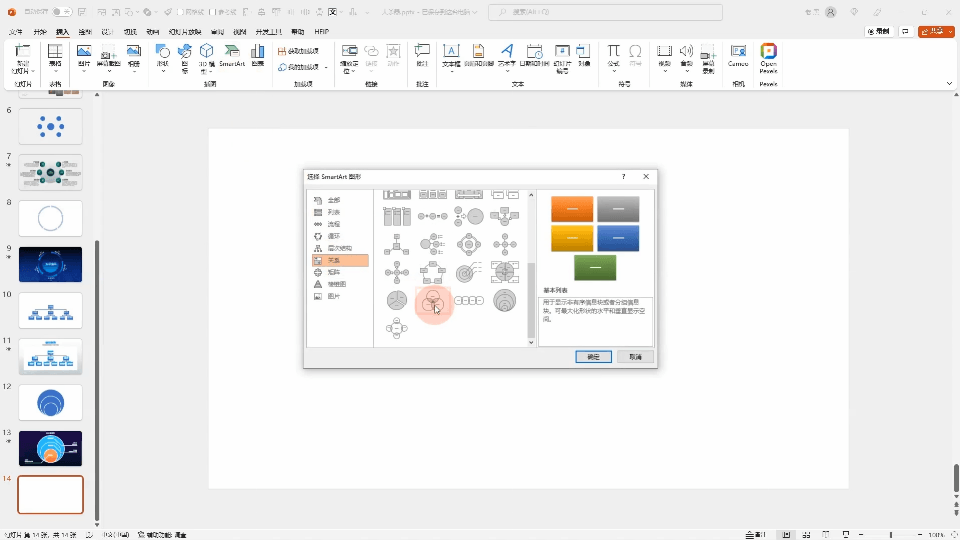
Task: Choose the Radial Venn layout in bottom row
Action: (397, 328)
